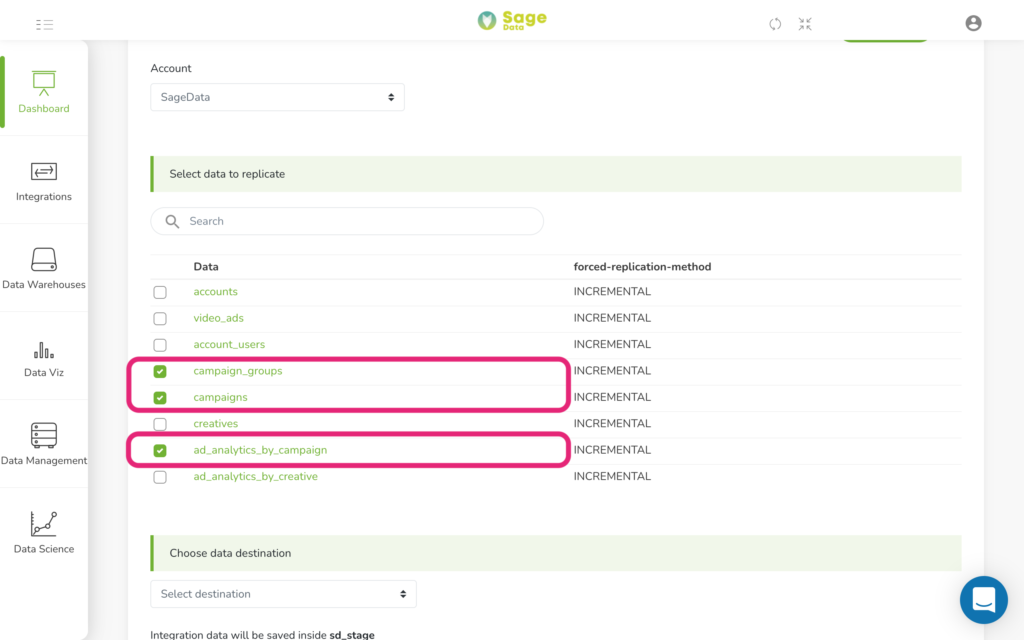Open the account_users data link
Screen dimensions: 1024x640
[229, 344]
